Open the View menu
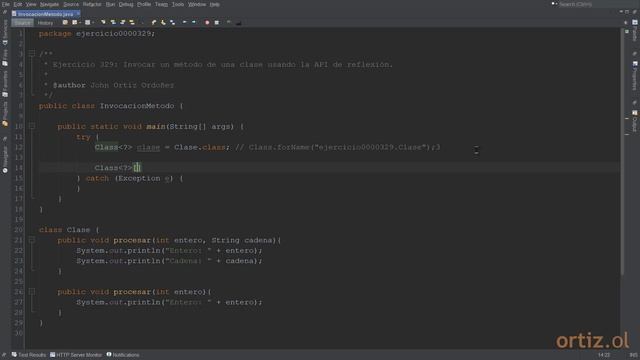The width and height of the screenshot is (640, 360). click(x=31, y=4)
